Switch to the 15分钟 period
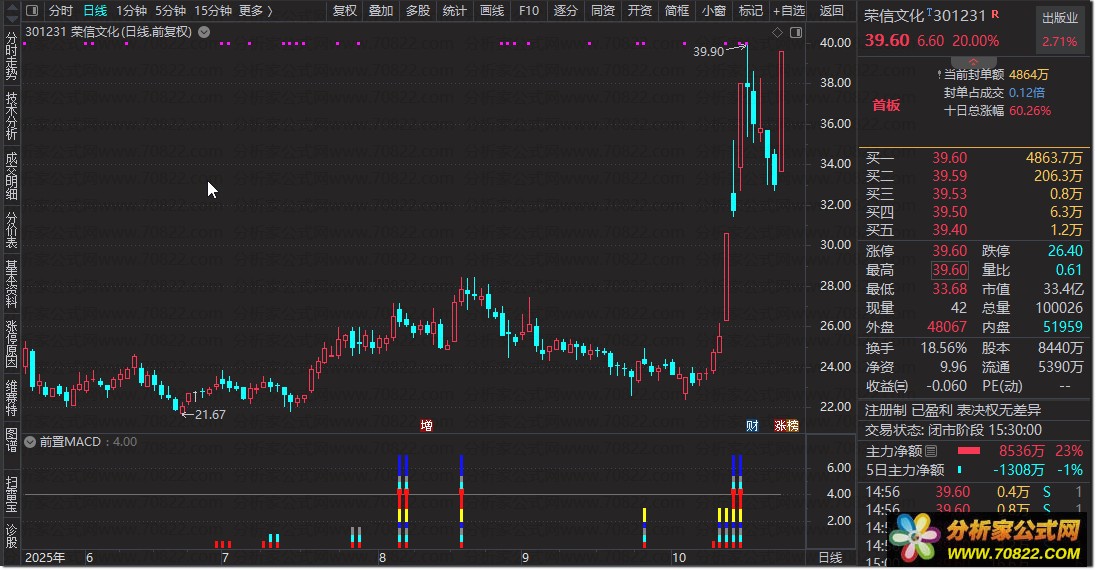The image size is (1097, 570). click(x=213, y=10)
